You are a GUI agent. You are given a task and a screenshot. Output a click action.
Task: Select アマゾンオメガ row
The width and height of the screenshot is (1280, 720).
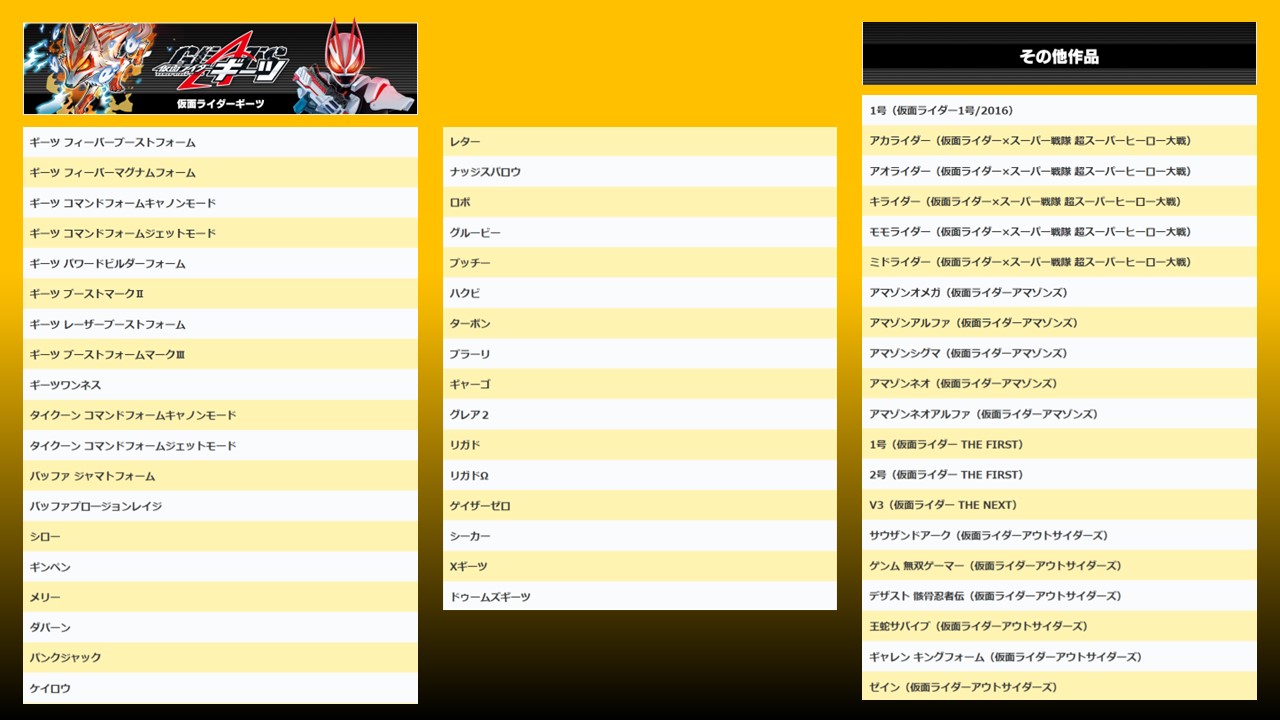[1059, 292]
